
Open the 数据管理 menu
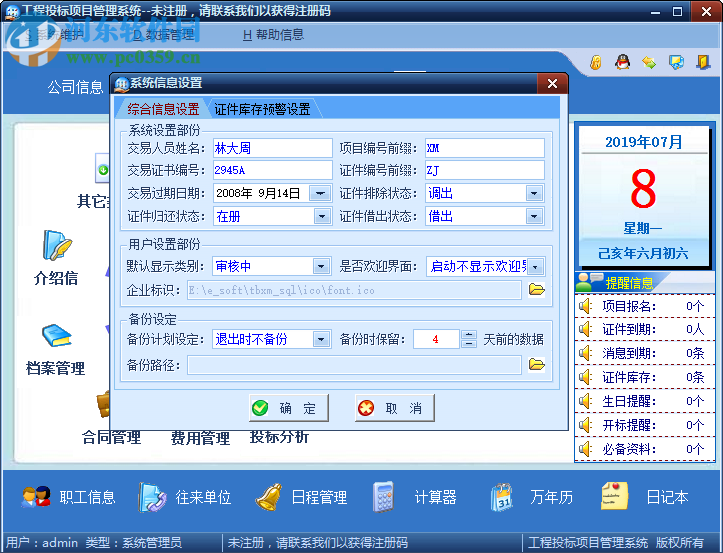pos(164,35)
